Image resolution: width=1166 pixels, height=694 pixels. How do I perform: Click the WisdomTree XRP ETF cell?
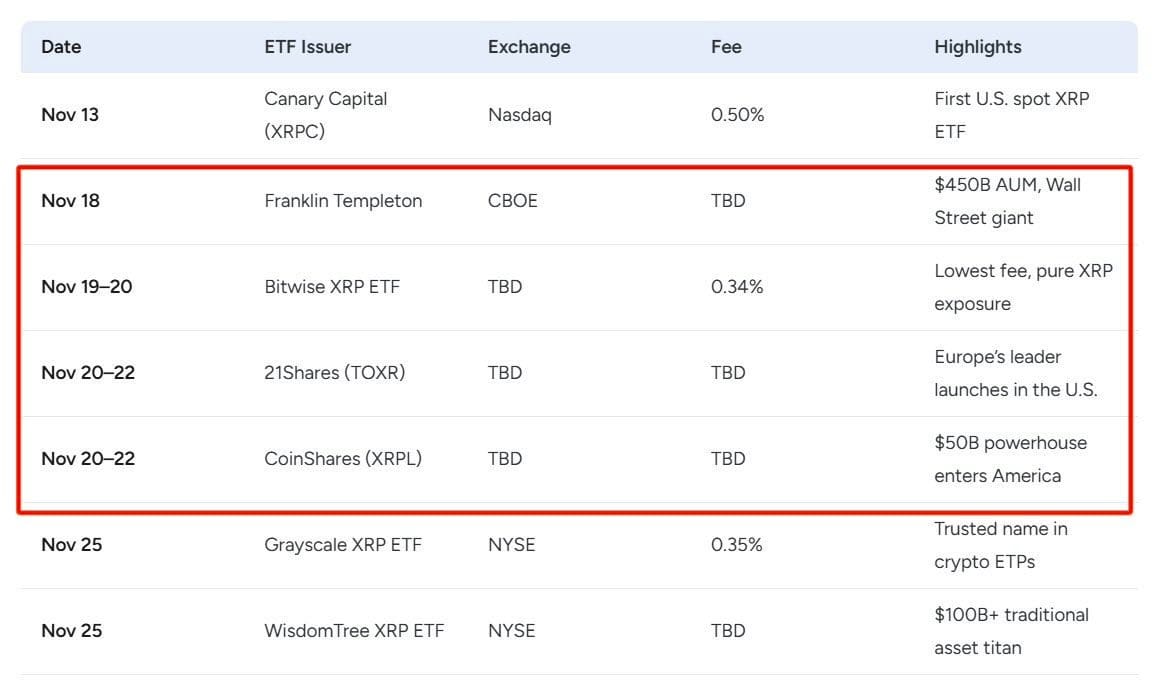click(354, 631)
